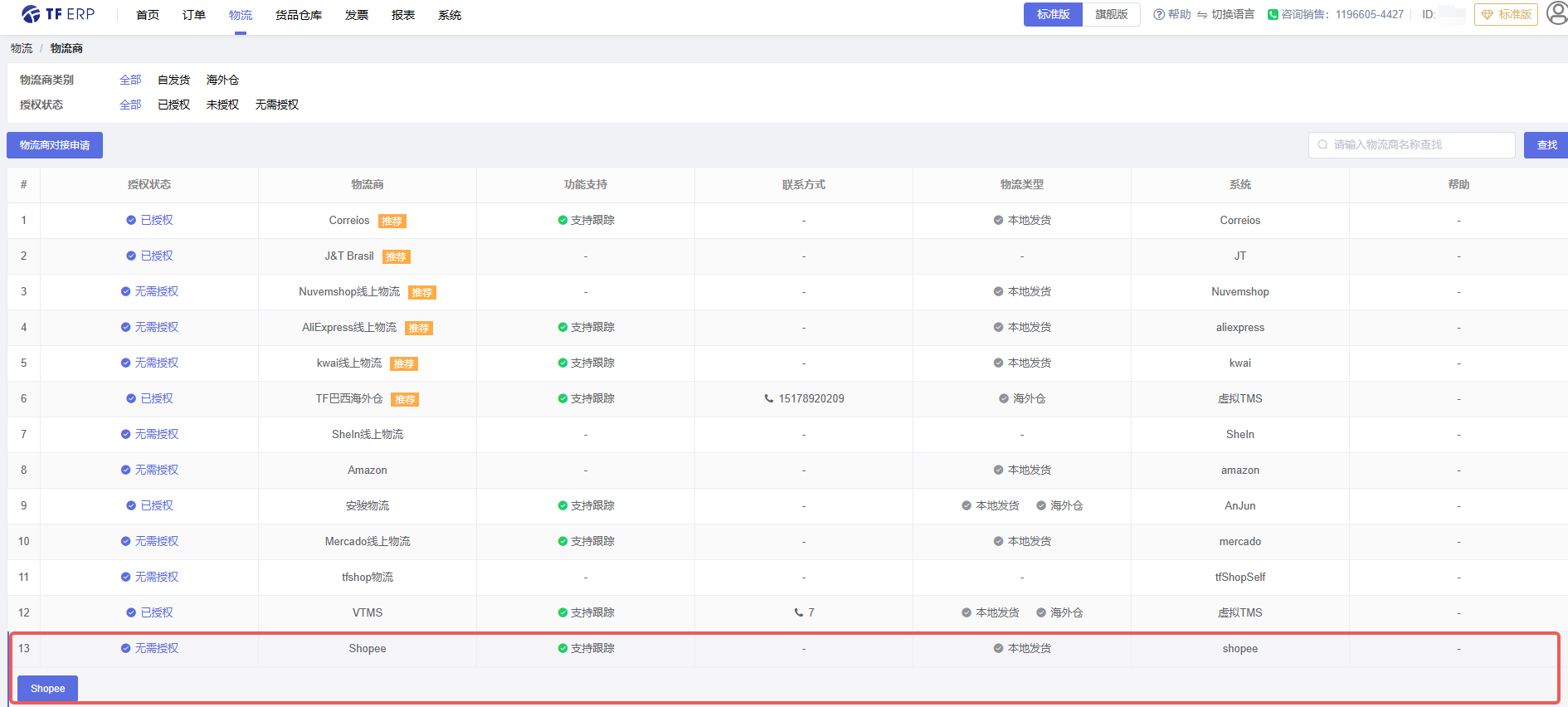Open the 货品仓库 menu
The height and width of the screenshot is (707, 1568).
point(299,15)
